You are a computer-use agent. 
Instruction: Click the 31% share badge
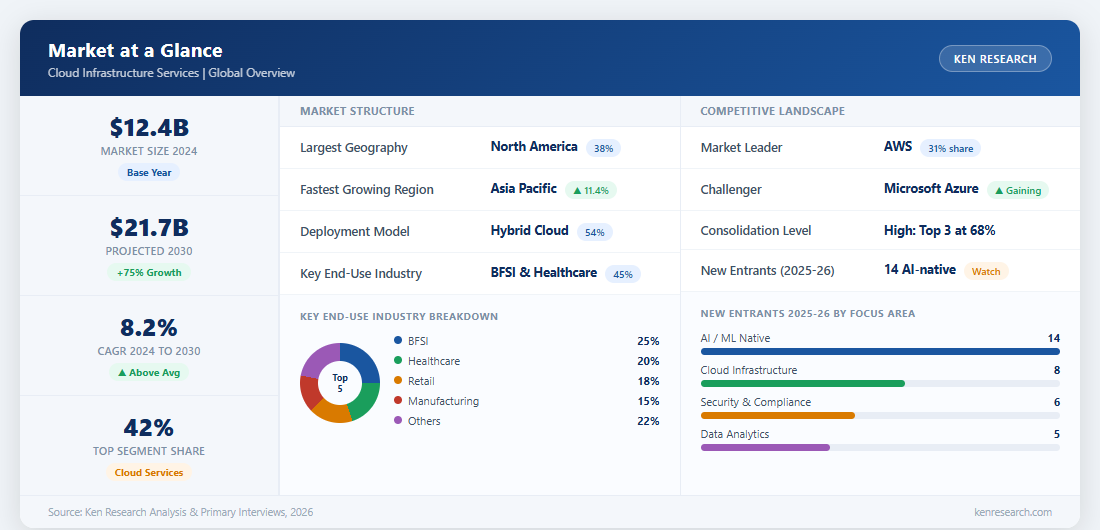[x=950, y=148]
